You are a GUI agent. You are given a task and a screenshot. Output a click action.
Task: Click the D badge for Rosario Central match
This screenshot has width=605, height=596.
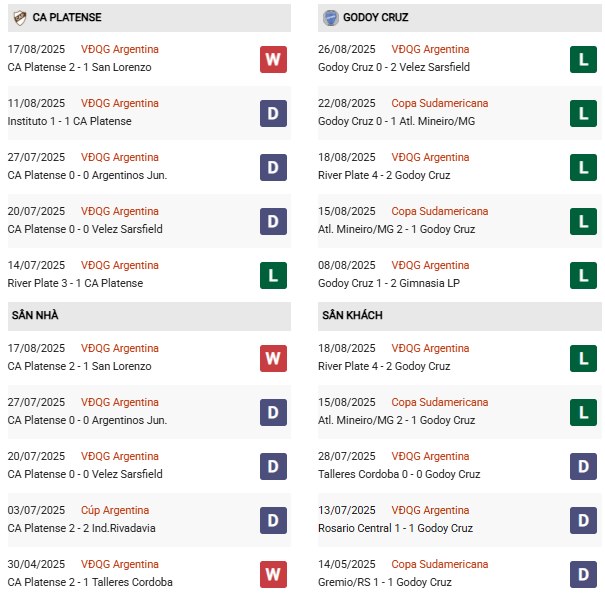584,520
